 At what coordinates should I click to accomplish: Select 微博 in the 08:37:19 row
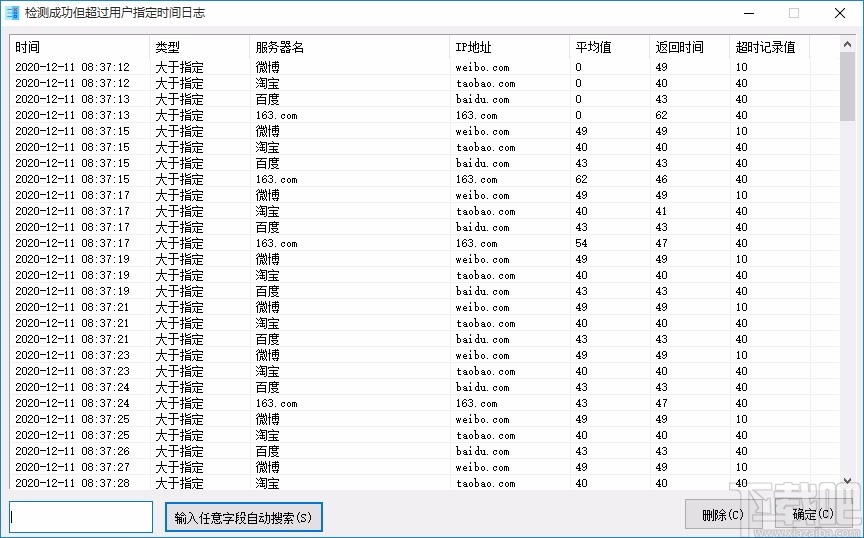[x=267, y=259]
